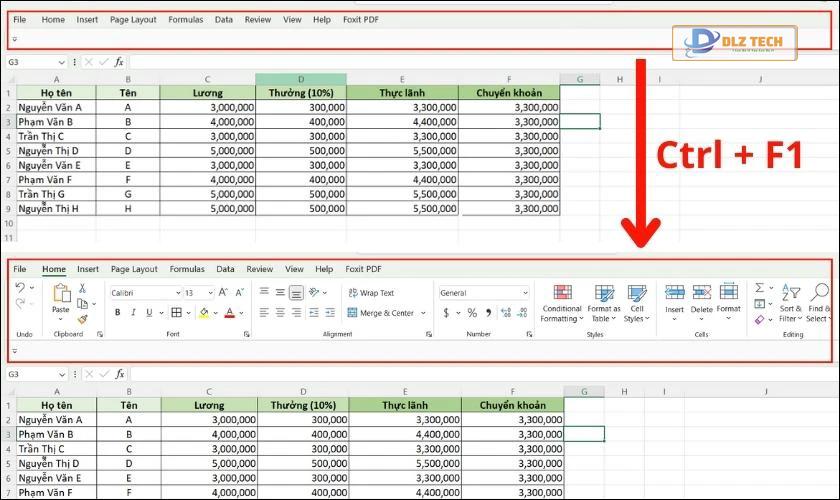Toggle Italic formatting

pos(133,312)
